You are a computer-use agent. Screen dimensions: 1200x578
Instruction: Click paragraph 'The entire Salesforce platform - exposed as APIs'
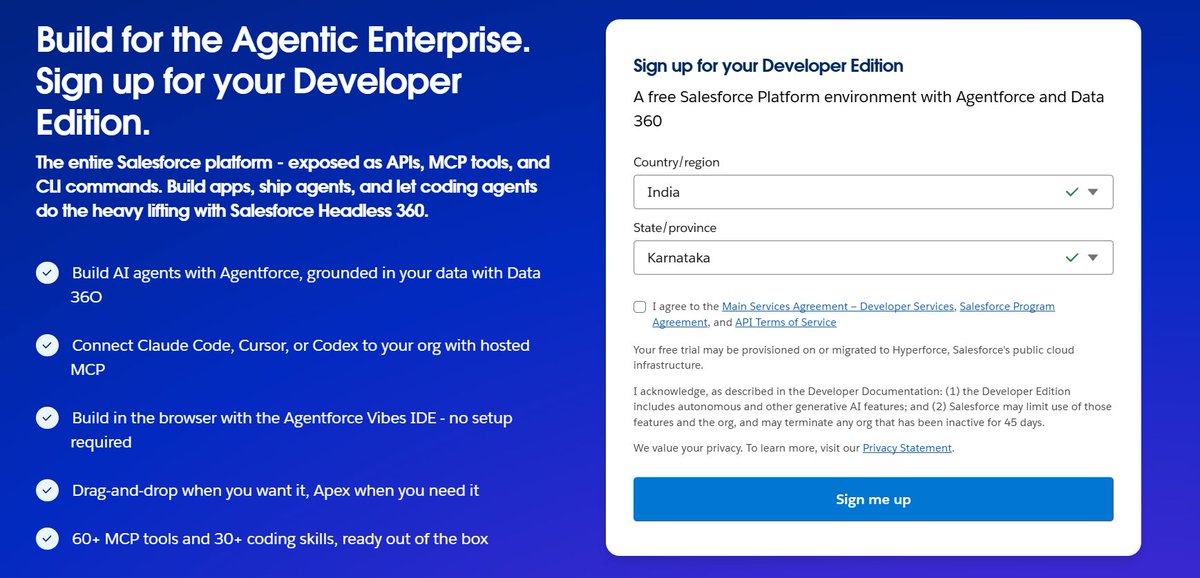click(x=293, y=186)
